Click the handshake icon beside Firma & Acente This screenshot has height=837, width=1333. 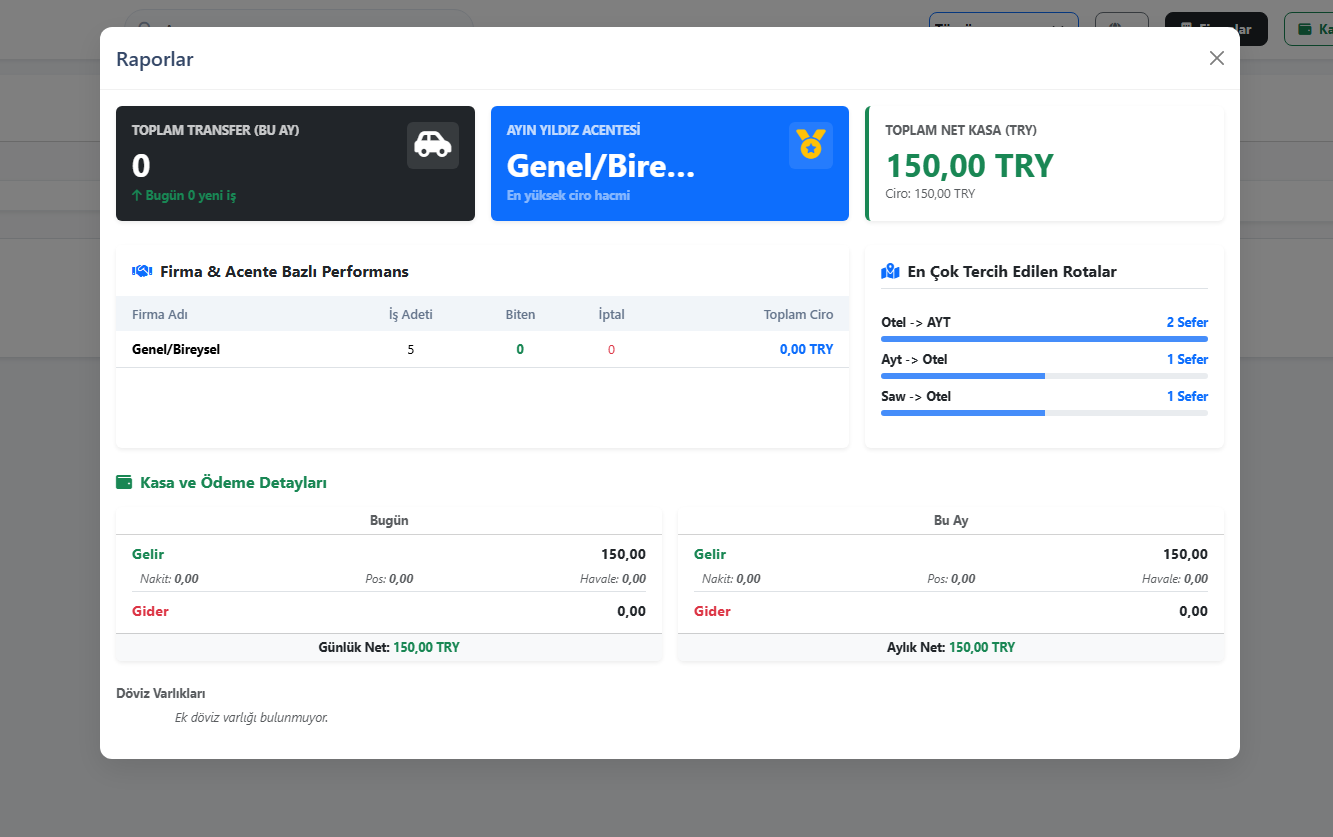point(141,271)
